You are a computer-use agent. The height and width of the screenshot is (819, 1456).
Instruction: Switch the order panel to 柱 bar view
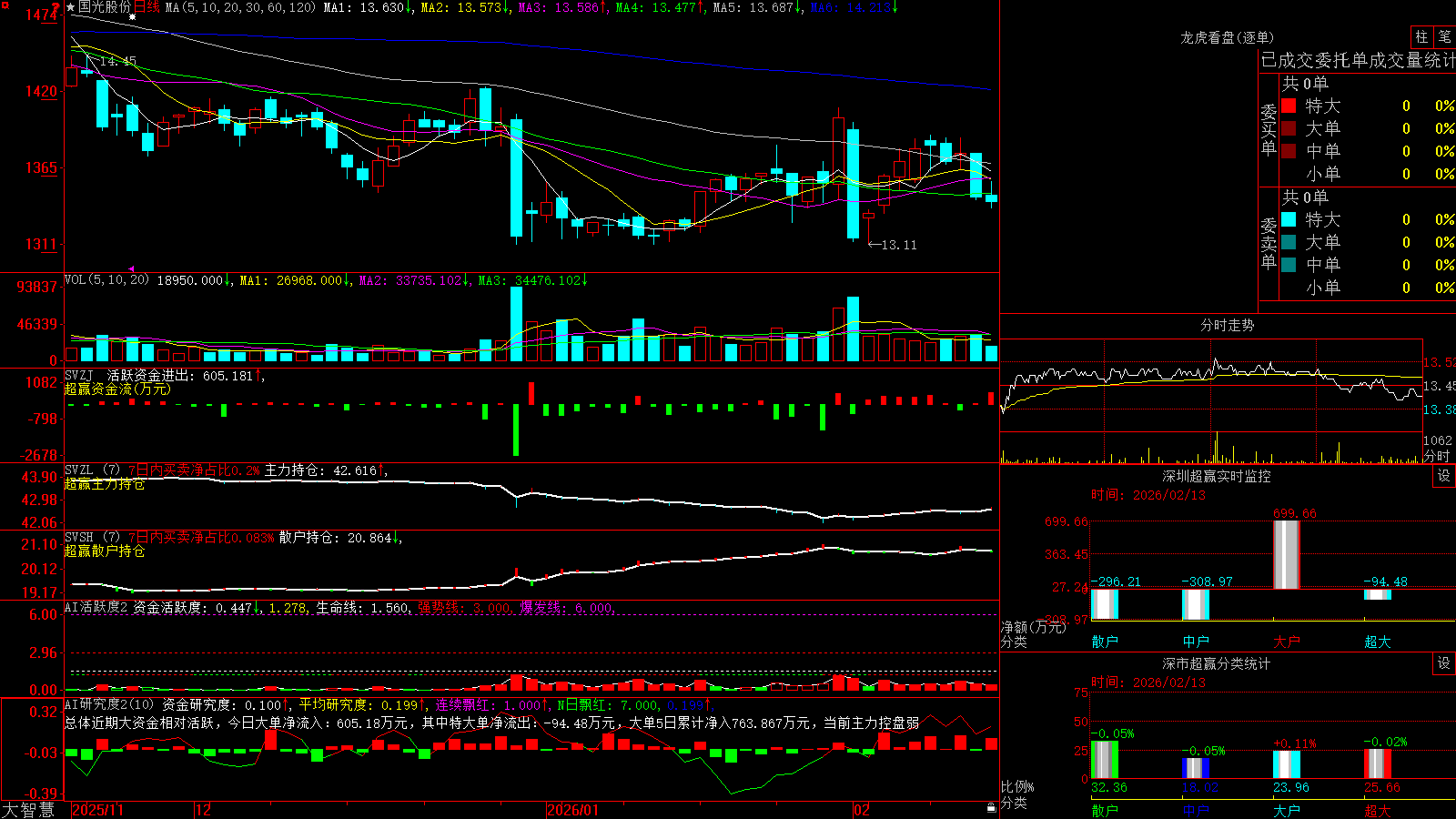click(x=1422, y=37)
